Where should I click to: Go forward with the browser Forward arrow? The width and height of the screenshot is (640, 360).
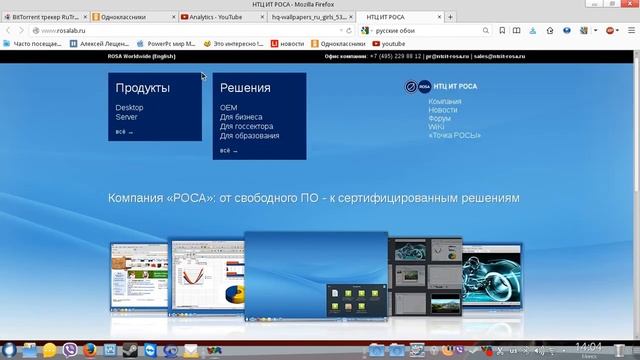(x=21, y=31)
